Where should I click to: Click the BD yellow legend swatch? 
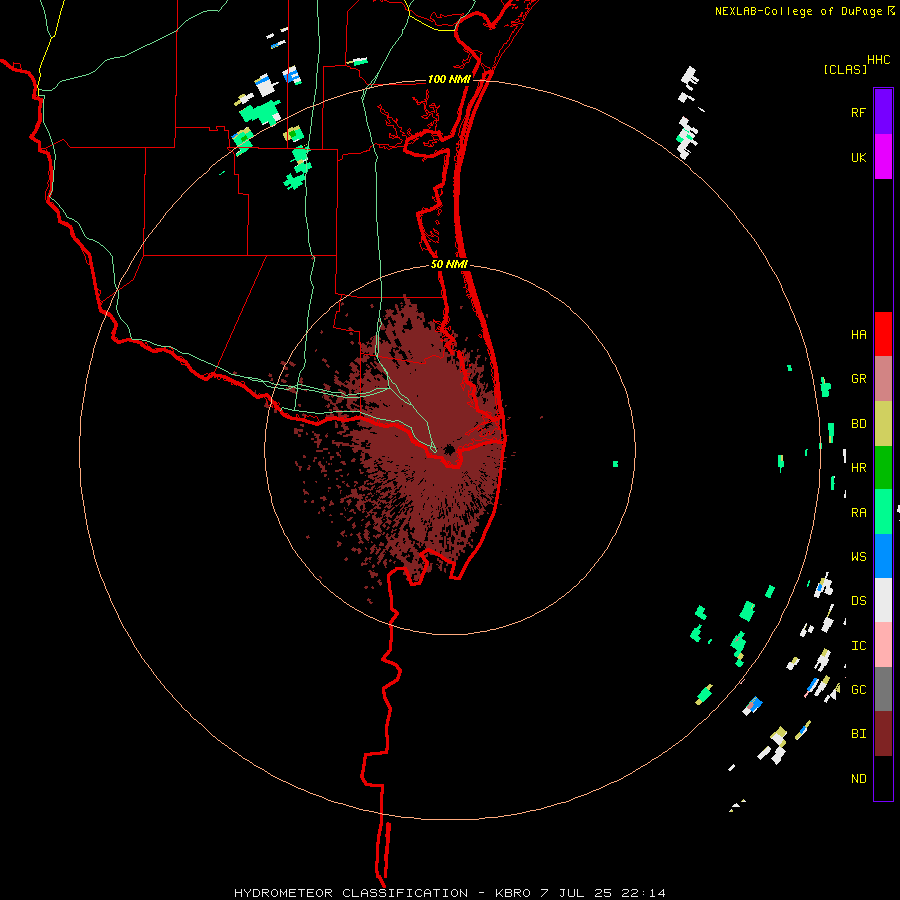click(883, 424)
